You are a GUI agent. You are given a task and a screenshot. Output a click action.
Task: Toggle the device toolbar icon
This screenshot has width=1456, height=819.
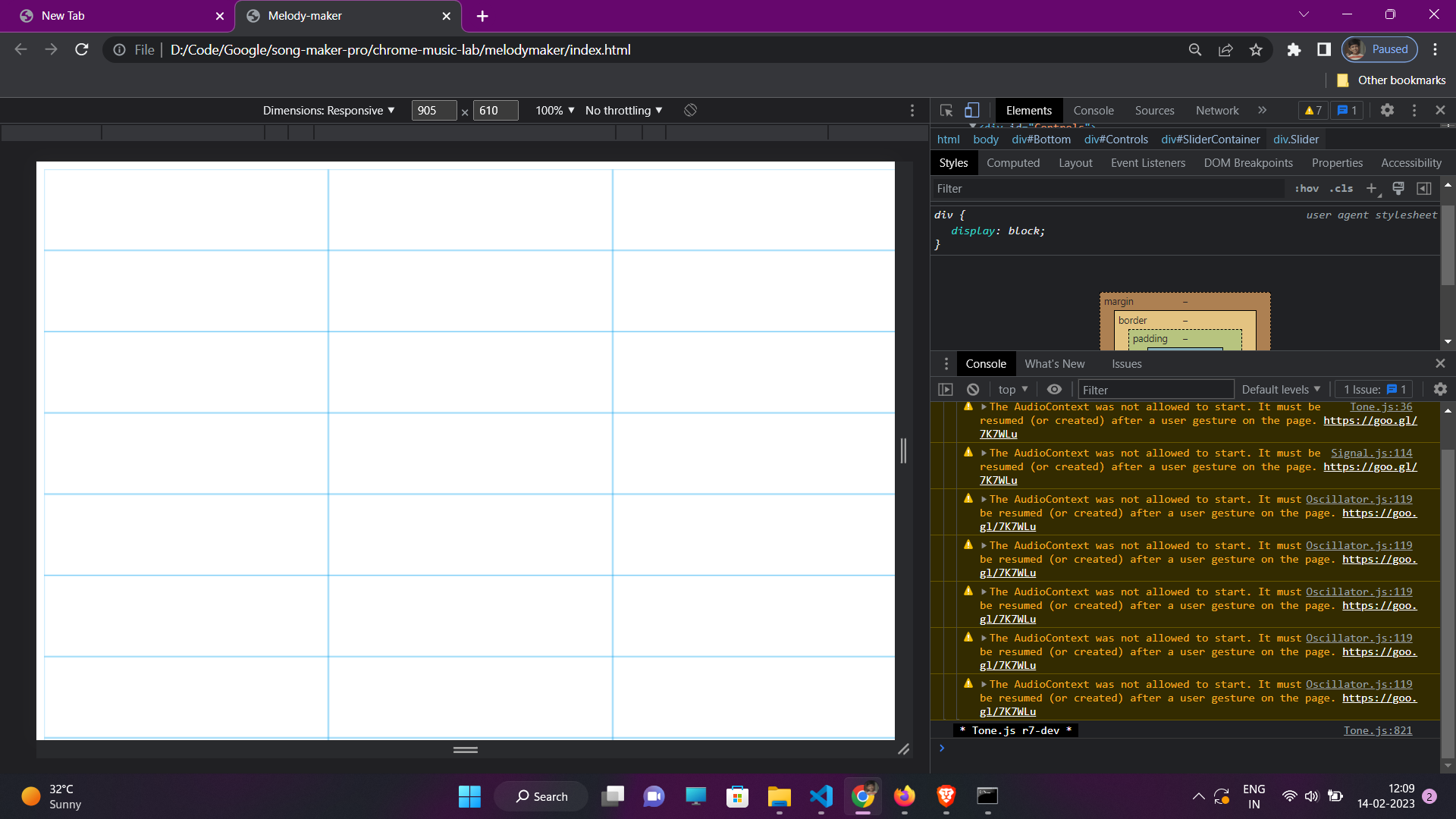971,111
